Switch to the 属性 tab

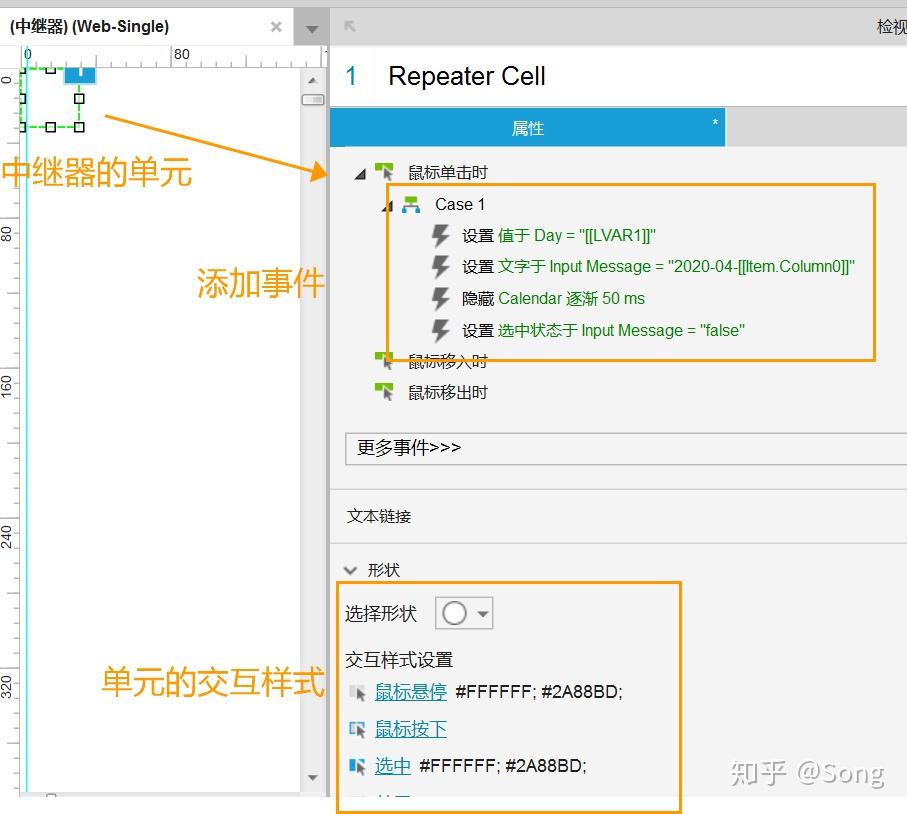[x=528, y=128]
